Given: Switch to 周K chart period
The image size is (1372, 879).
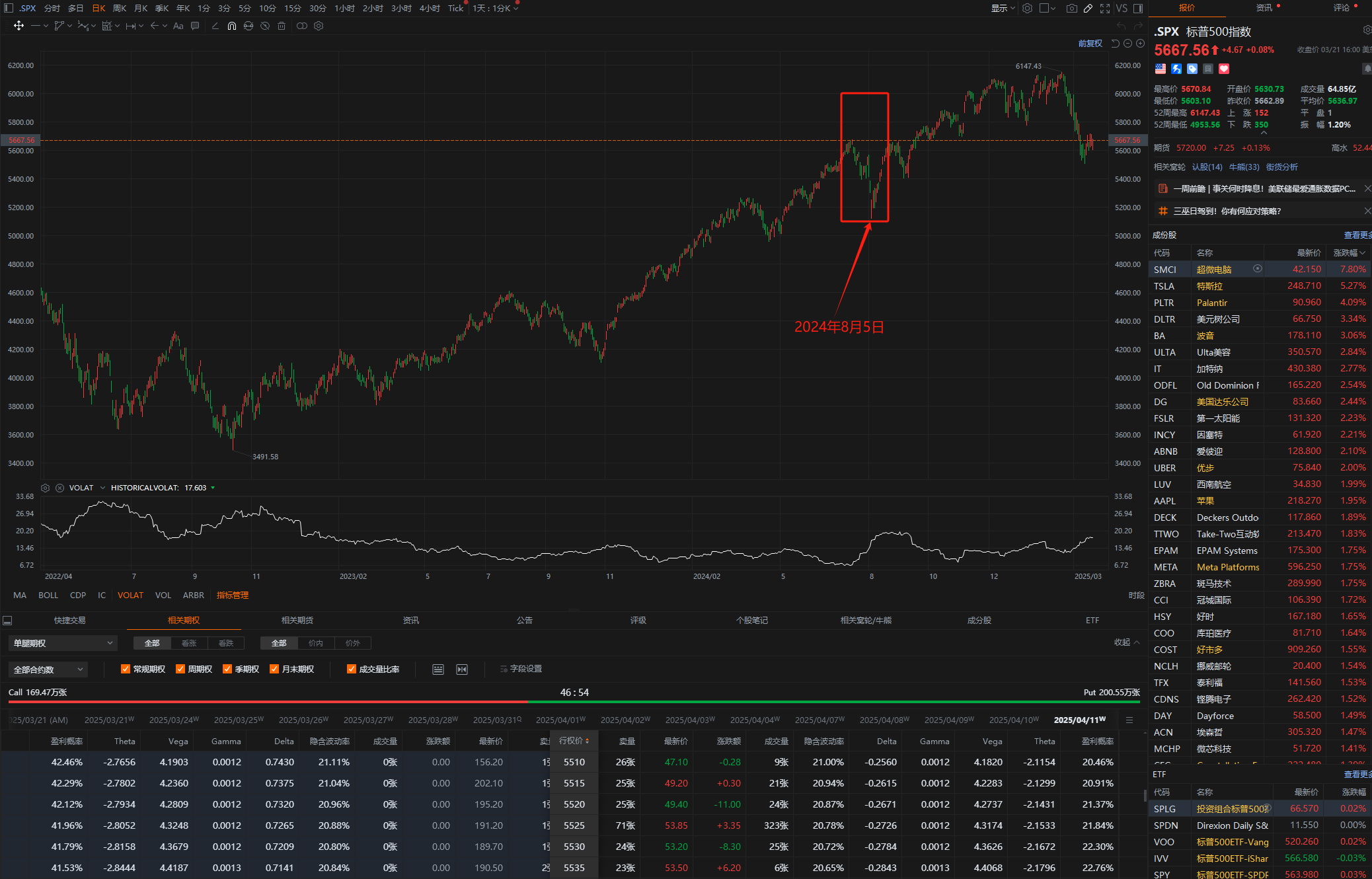Looking at the screenshot, I should (120, 8).
